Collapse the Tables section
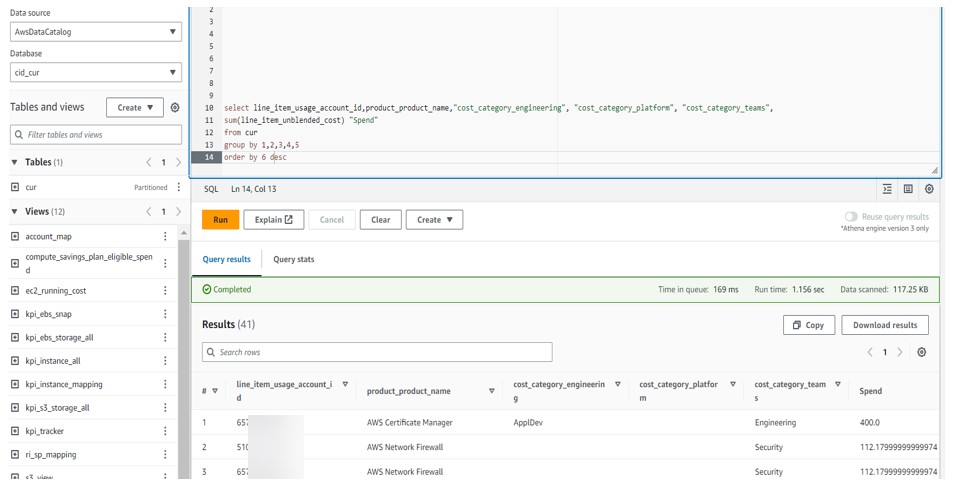This screenshot has width=964, height=496. (x=14, y=162)
